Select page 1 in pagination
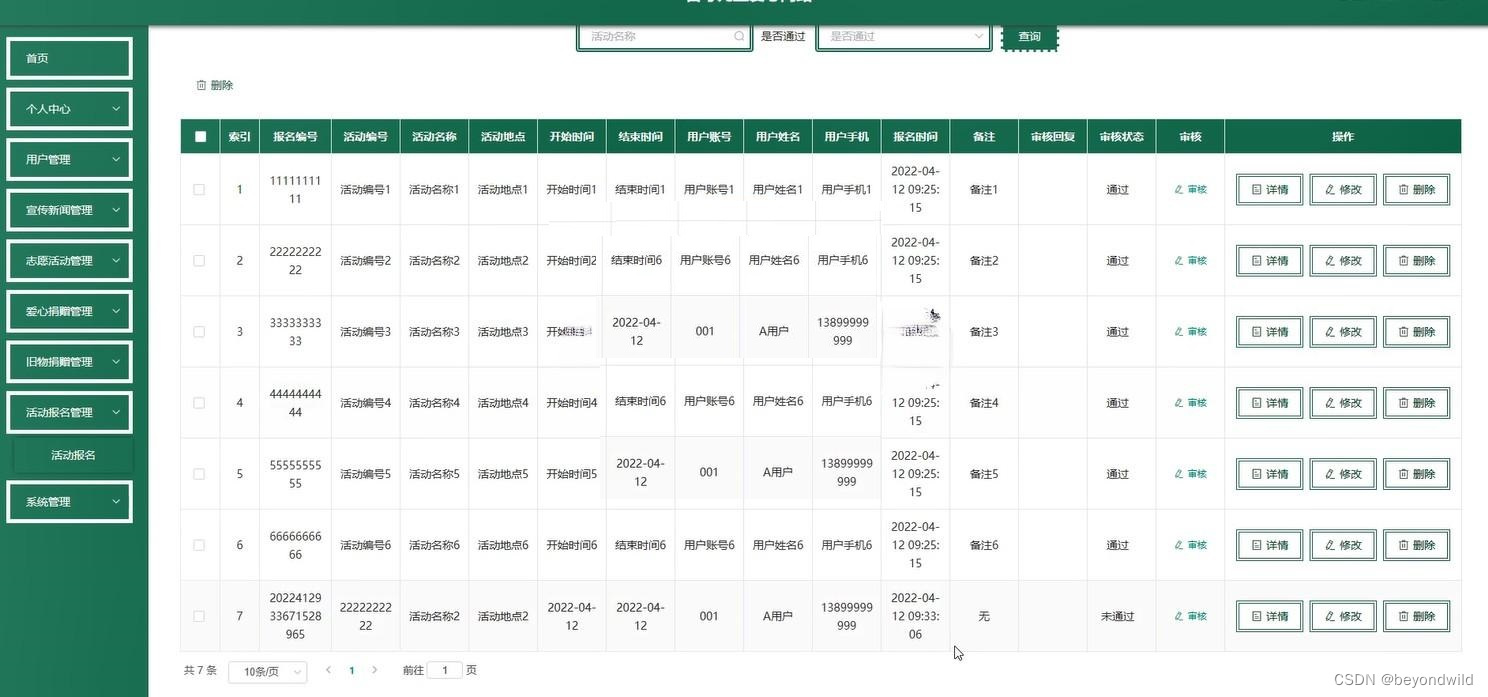Viewport: 1488px width, 697px height. click(x=352, y=671)
